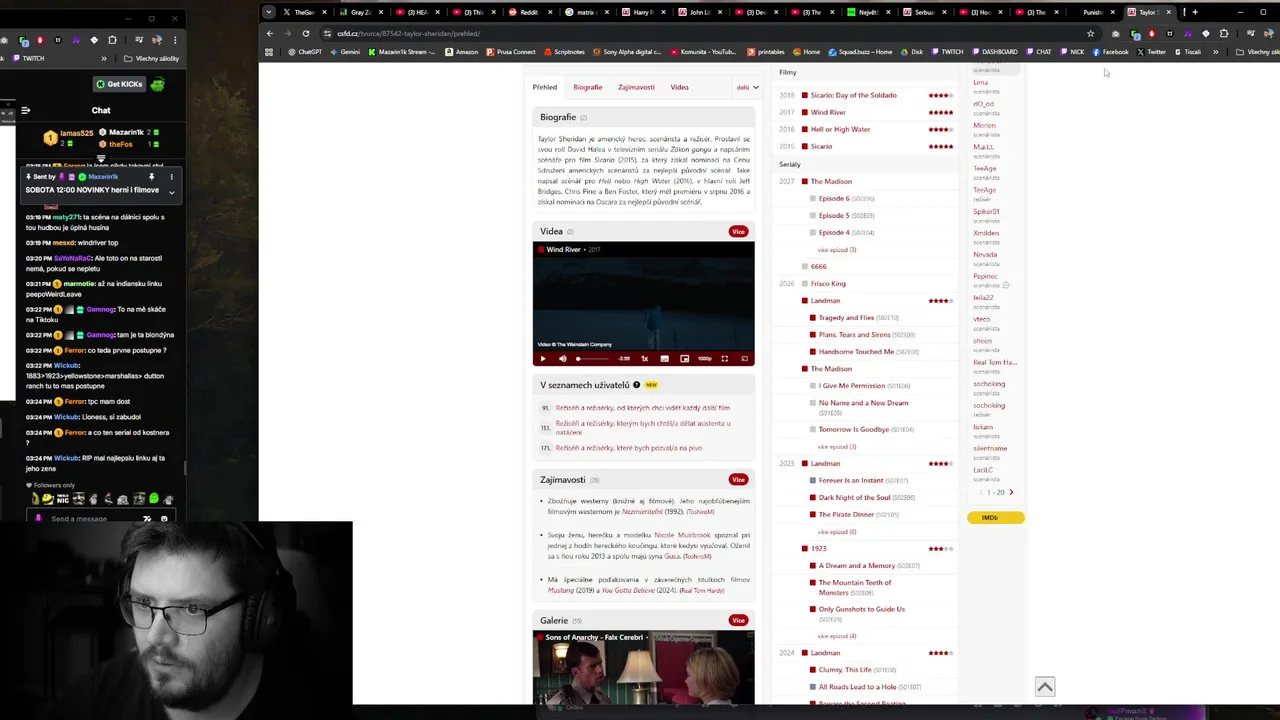Expand 'více epizod (6)' under Landman 2025

837,531
